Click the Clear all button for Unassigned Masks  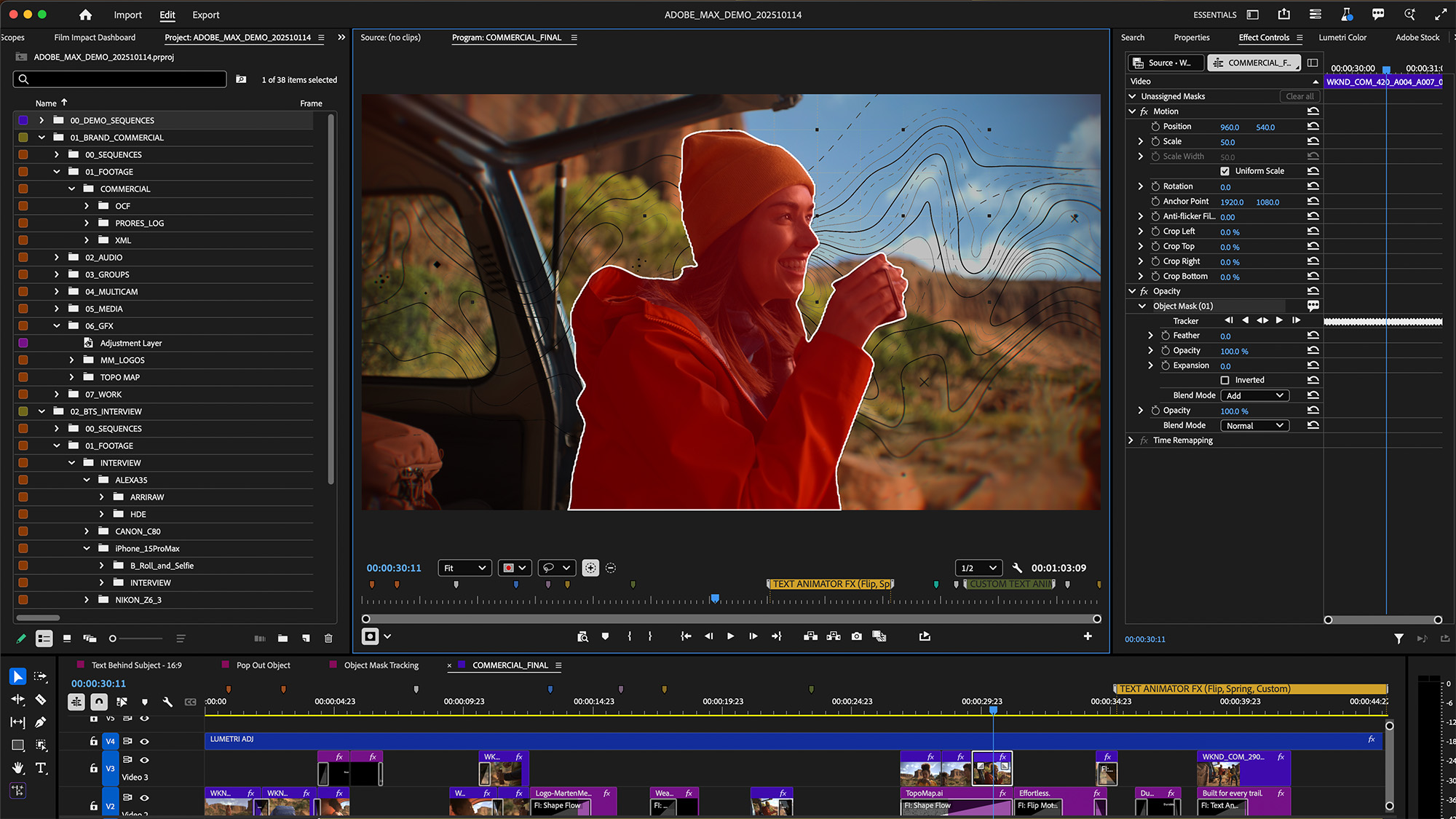pos(1299,96)
